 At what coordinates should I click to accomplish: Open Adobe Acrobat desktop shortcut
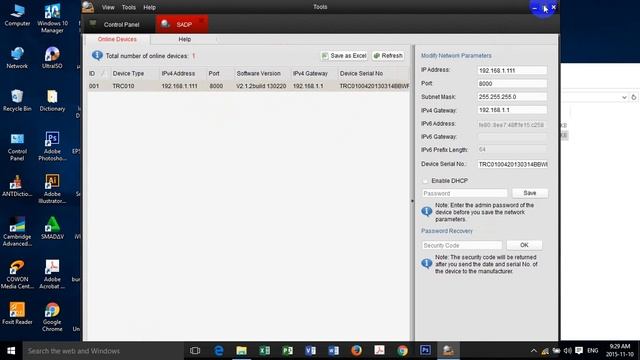coord(52,275)
